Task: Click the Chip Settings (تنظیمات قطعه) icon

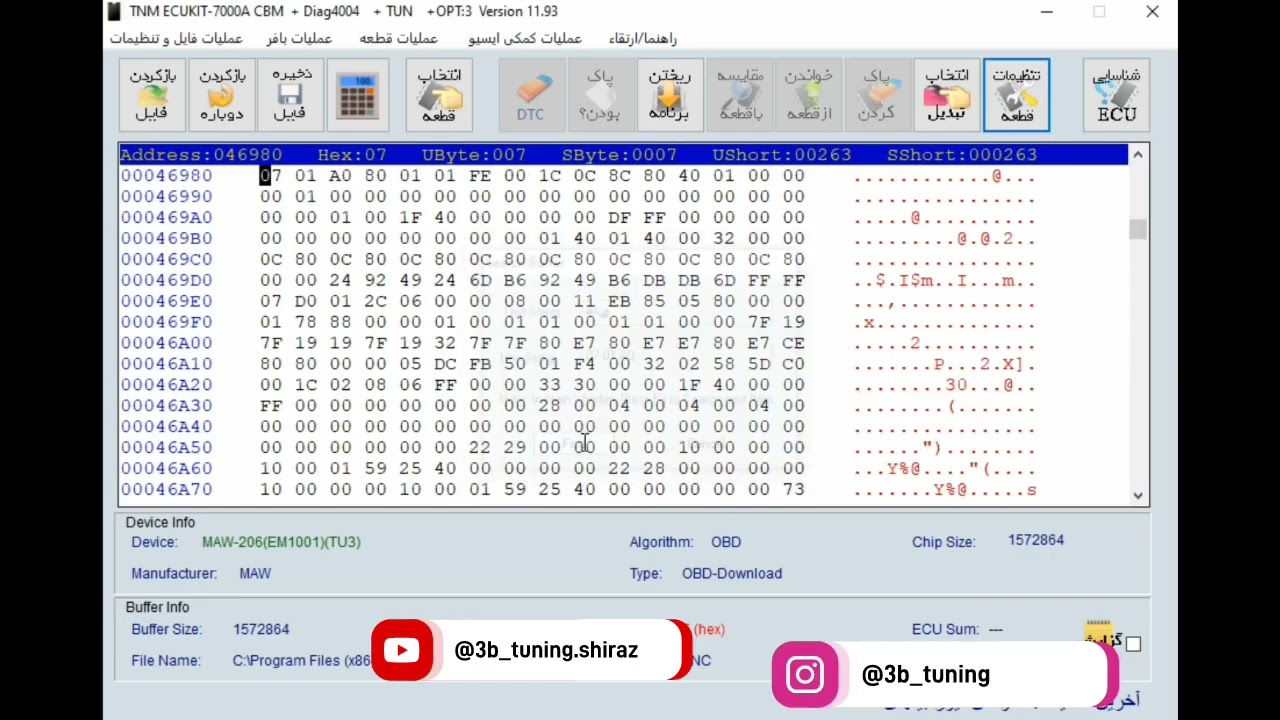Action: coord(1016,95)
